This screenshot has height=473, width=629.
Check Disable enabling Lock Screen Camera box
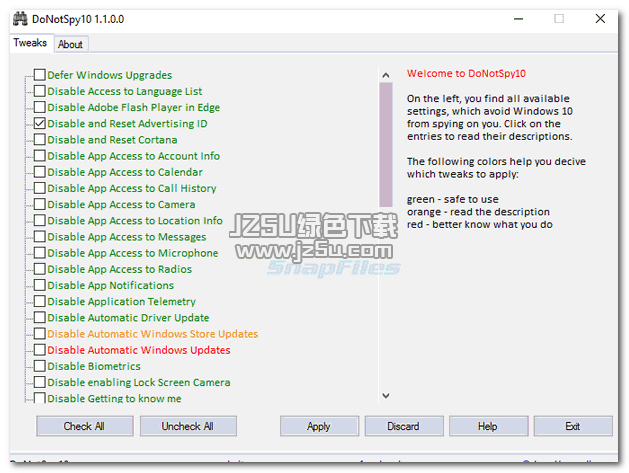click(39, 382)
